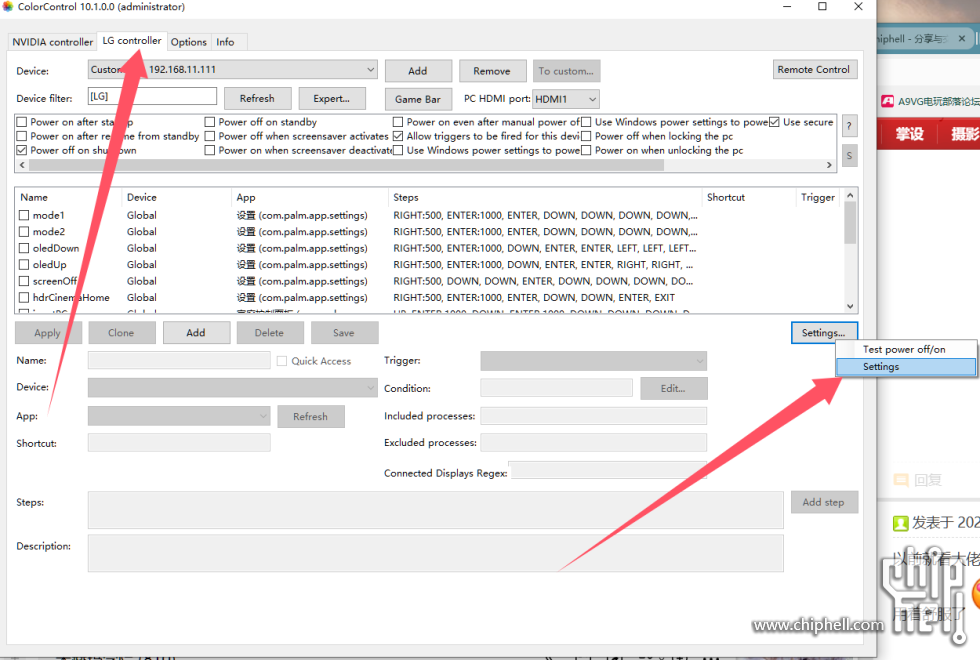Click the Game Bar button
Screen dimensions: 980x660
coord(418,99)
